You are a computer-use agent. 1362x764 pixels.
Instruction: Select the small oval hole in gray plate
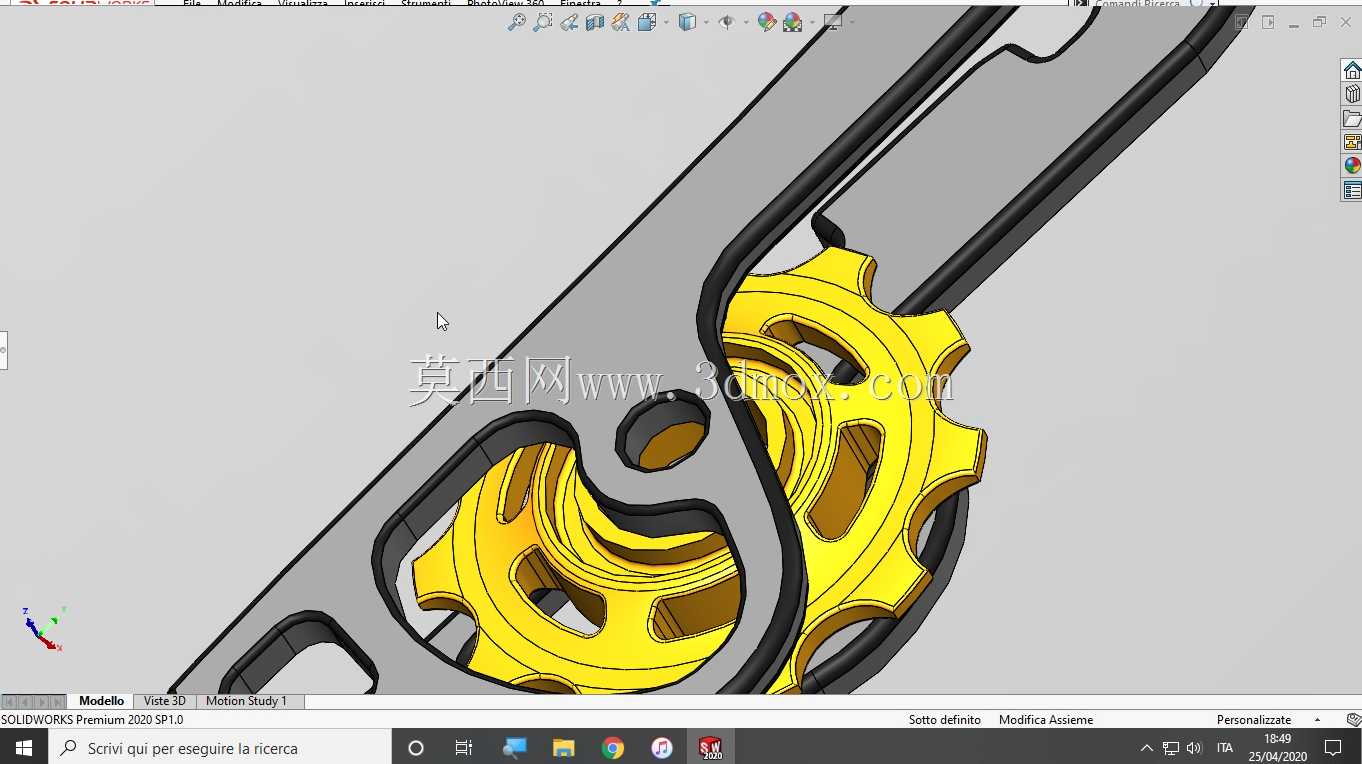click(662, 432)
